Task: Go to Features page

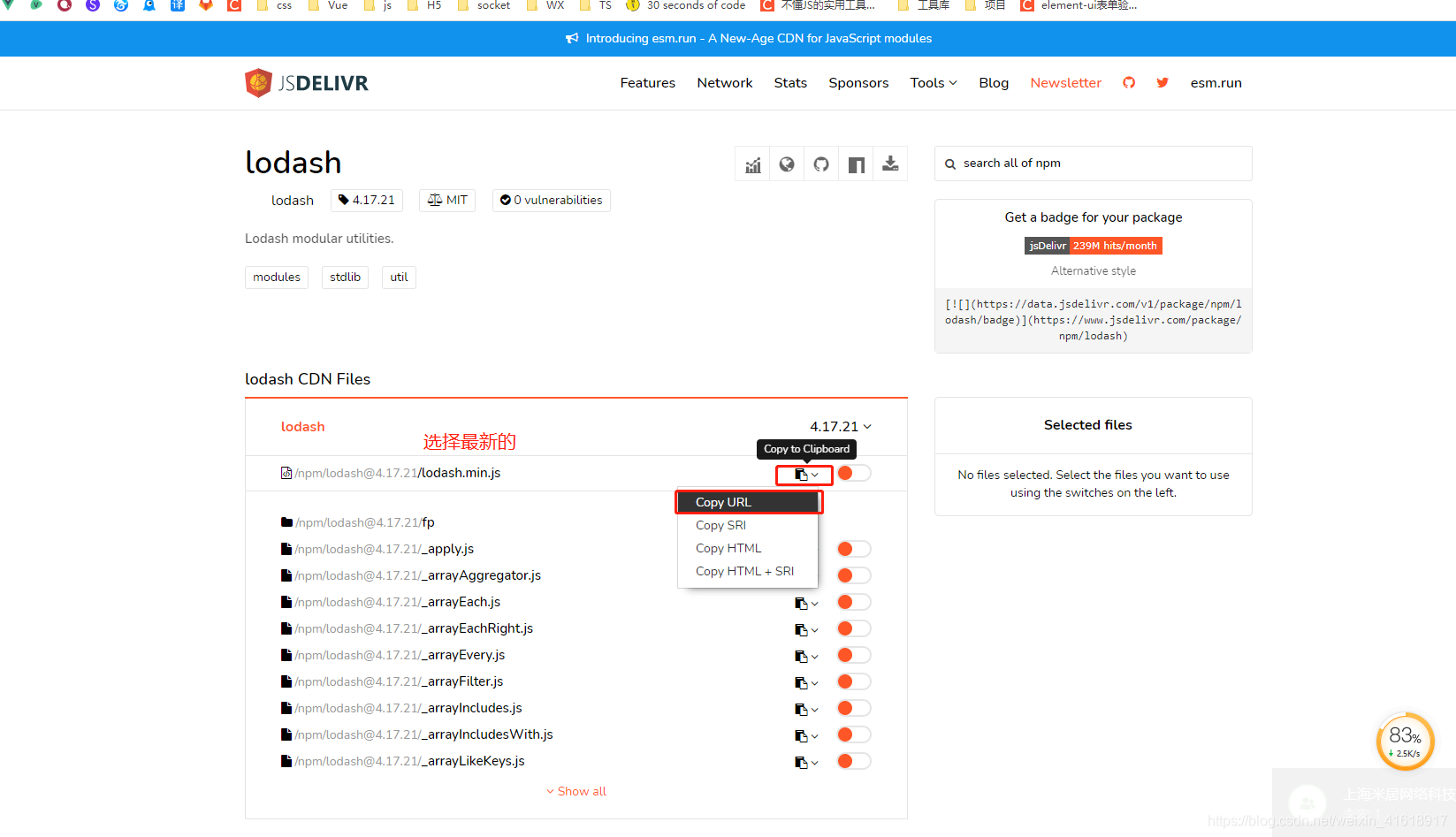Action: point(648,82)
